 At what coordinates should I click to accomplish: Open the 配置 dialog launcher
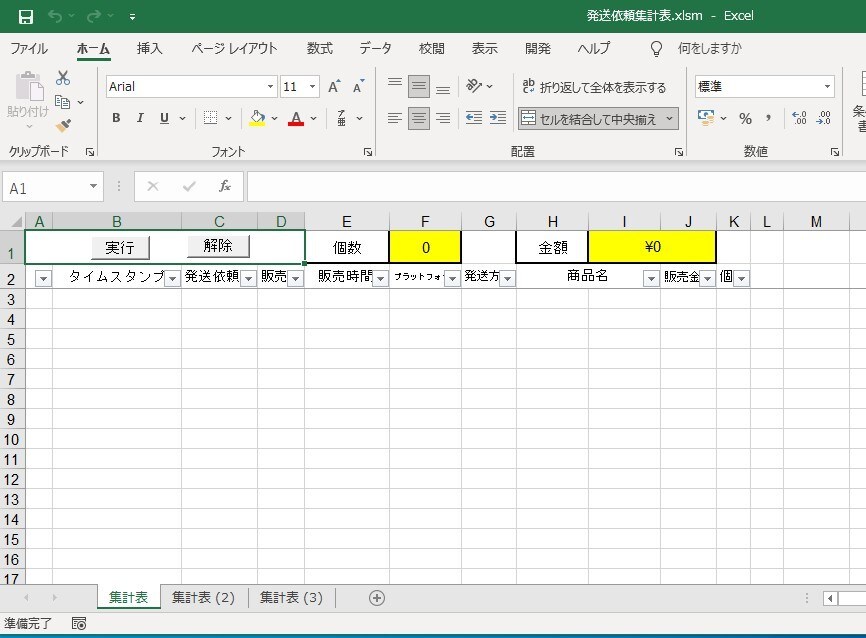[679, 152]
